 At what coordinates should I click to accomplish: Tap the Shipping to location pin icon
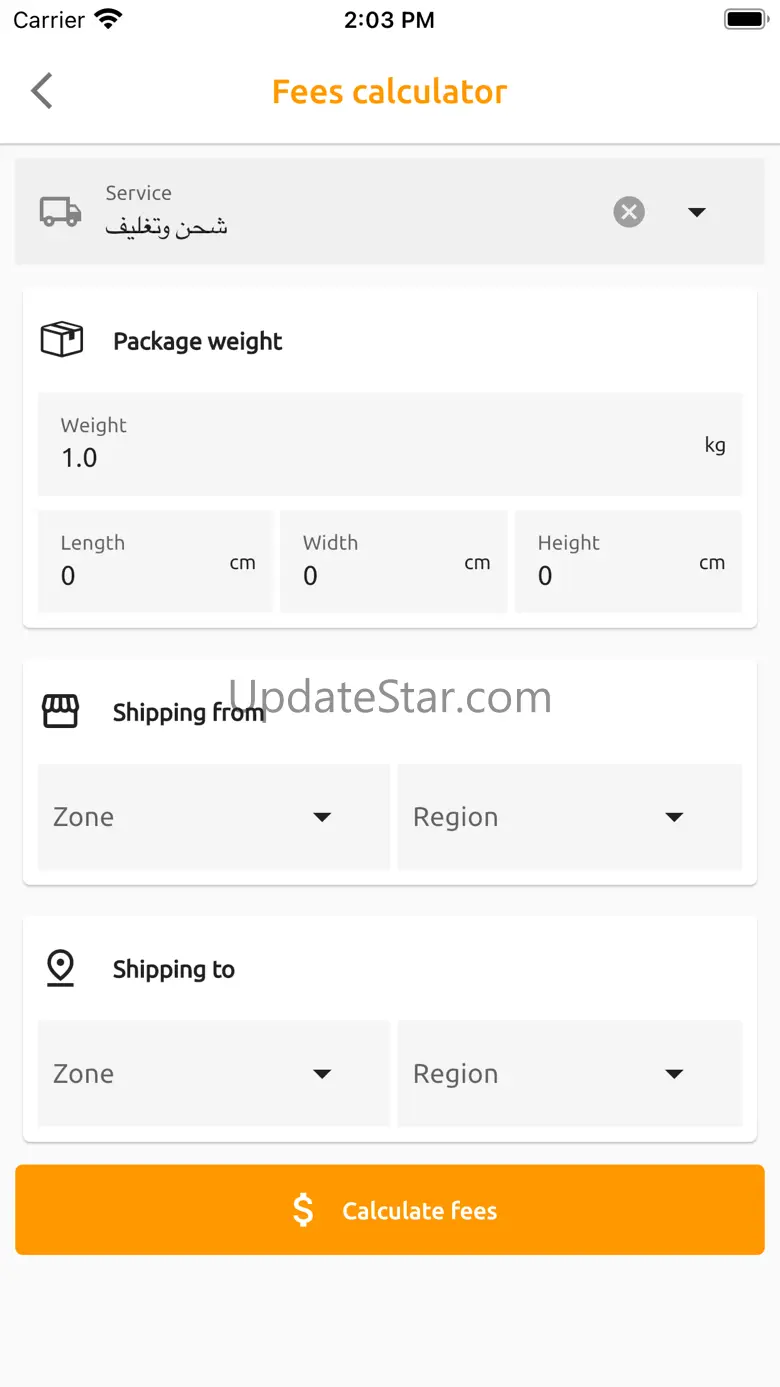[x=61, y=968]
